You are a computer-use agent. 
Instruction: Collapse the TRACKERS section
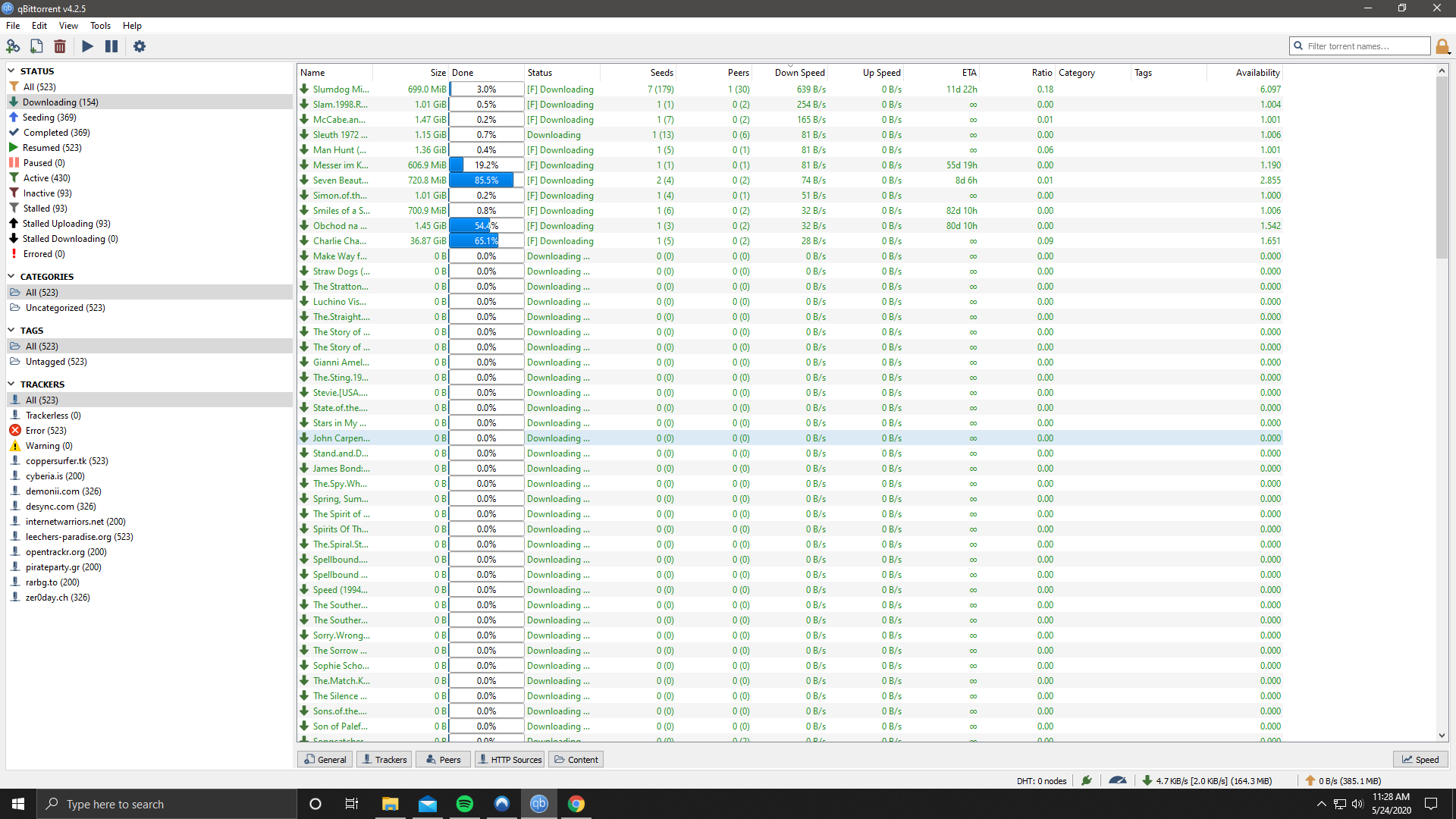point(11,384)
